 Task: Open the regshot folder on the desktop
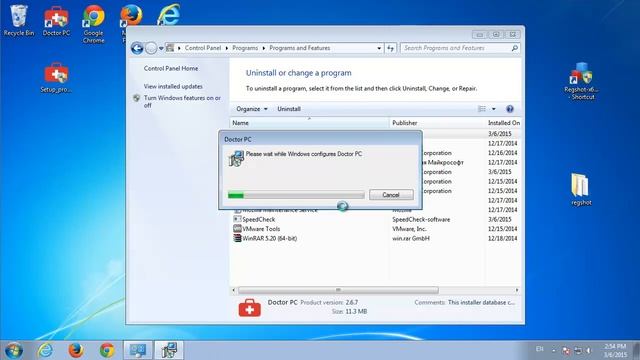coord(581,189)
